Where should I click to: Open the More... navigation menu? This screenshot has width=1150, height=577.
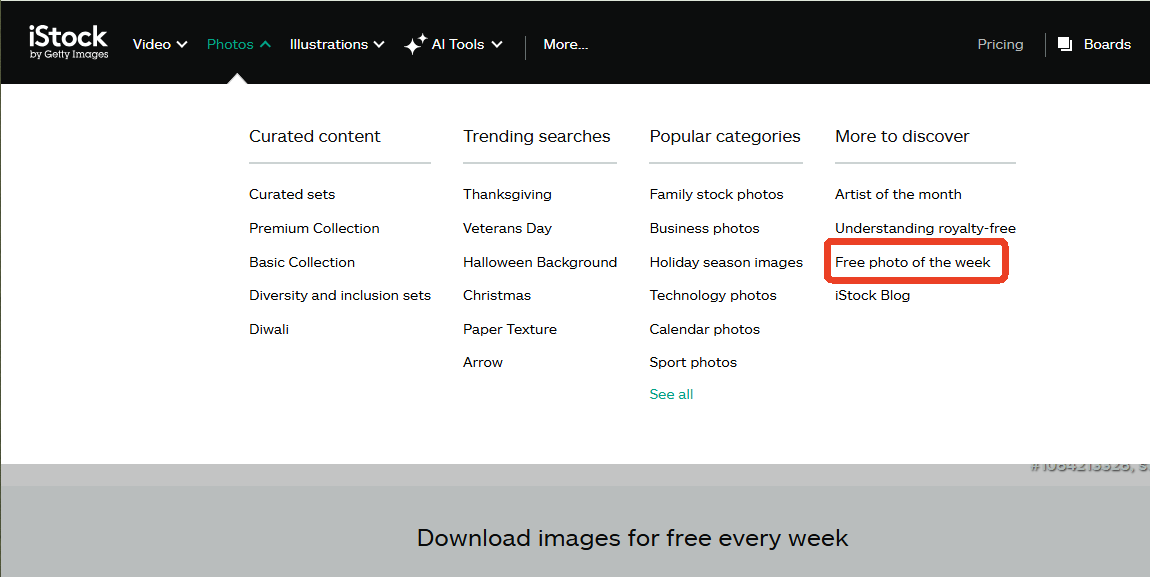click(565, 44)
